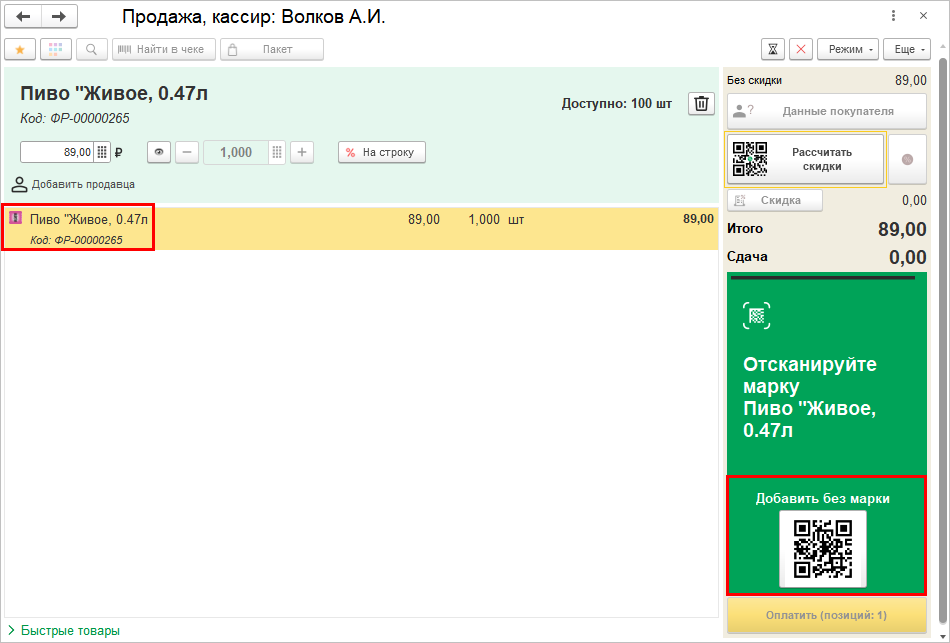
Task: Add a Пакет to the receipt
Action: [x=271, y=50]
